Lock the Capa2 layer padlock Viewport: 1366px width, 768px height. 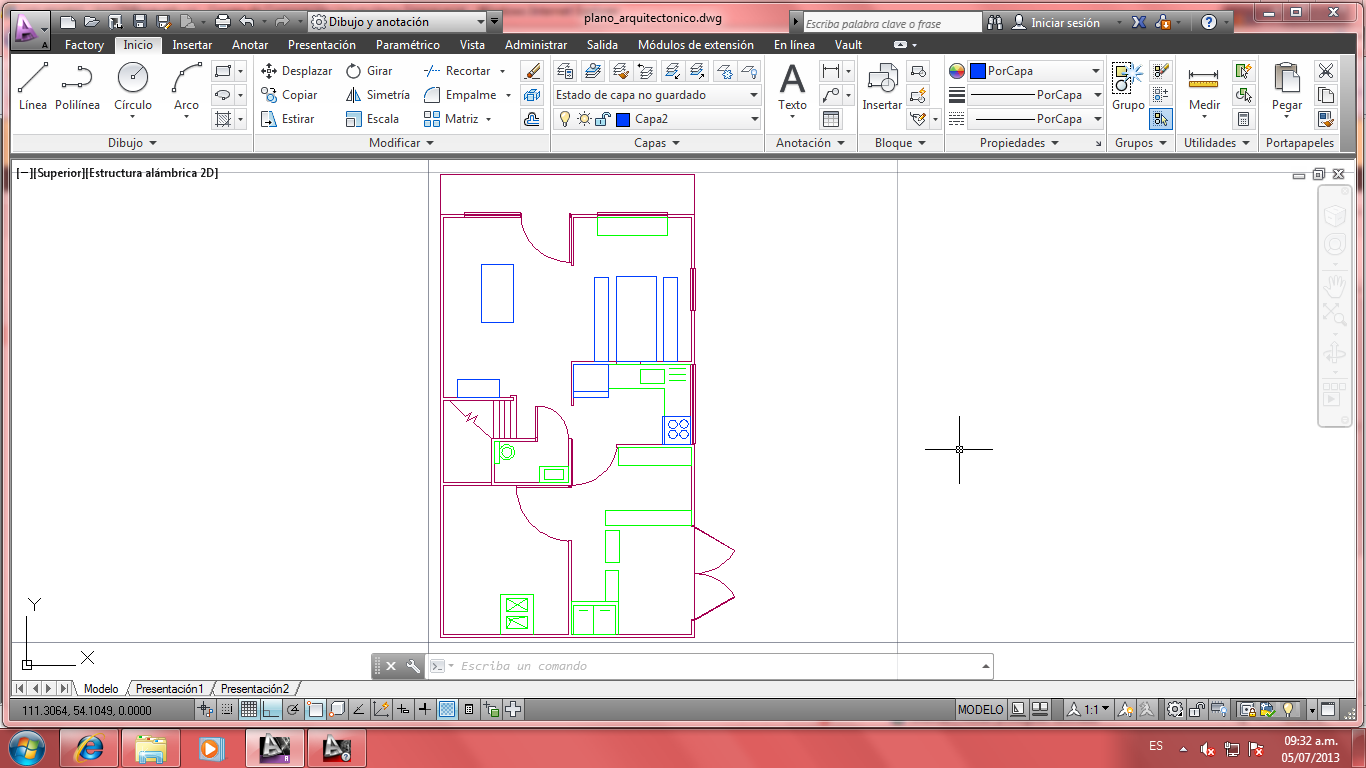coord(602,118)
